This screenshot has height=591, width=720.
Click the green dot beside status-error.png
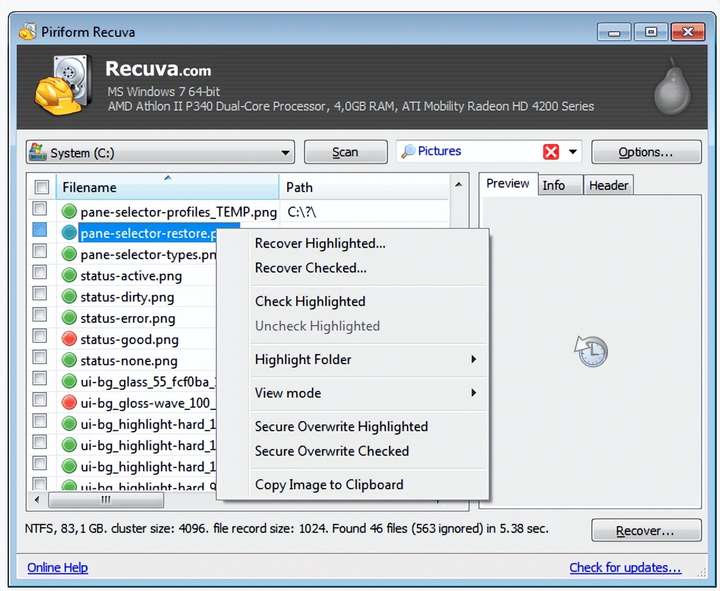[x=69, y=318]
